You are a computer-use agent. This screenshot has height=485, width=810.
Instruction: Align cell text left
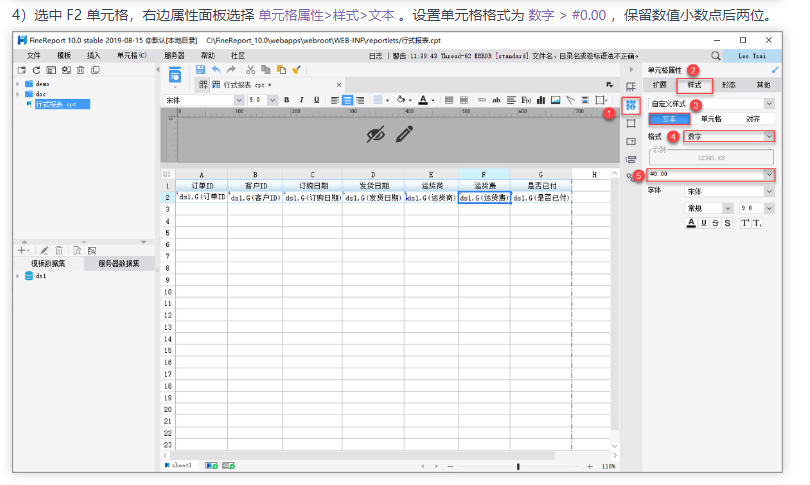pos(335,100)
